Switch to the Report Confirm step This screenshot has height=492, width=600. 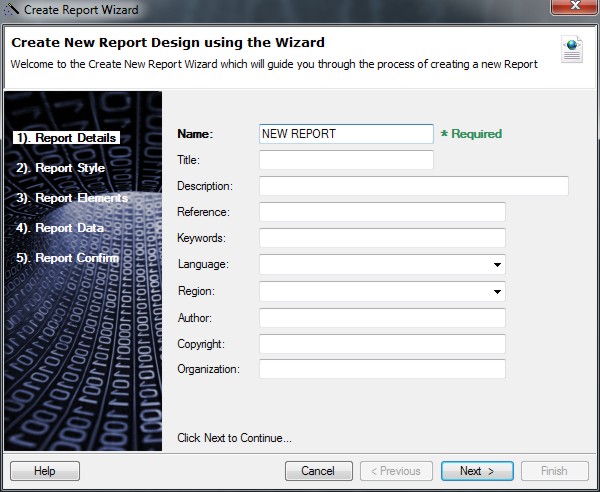coord(67,258)
